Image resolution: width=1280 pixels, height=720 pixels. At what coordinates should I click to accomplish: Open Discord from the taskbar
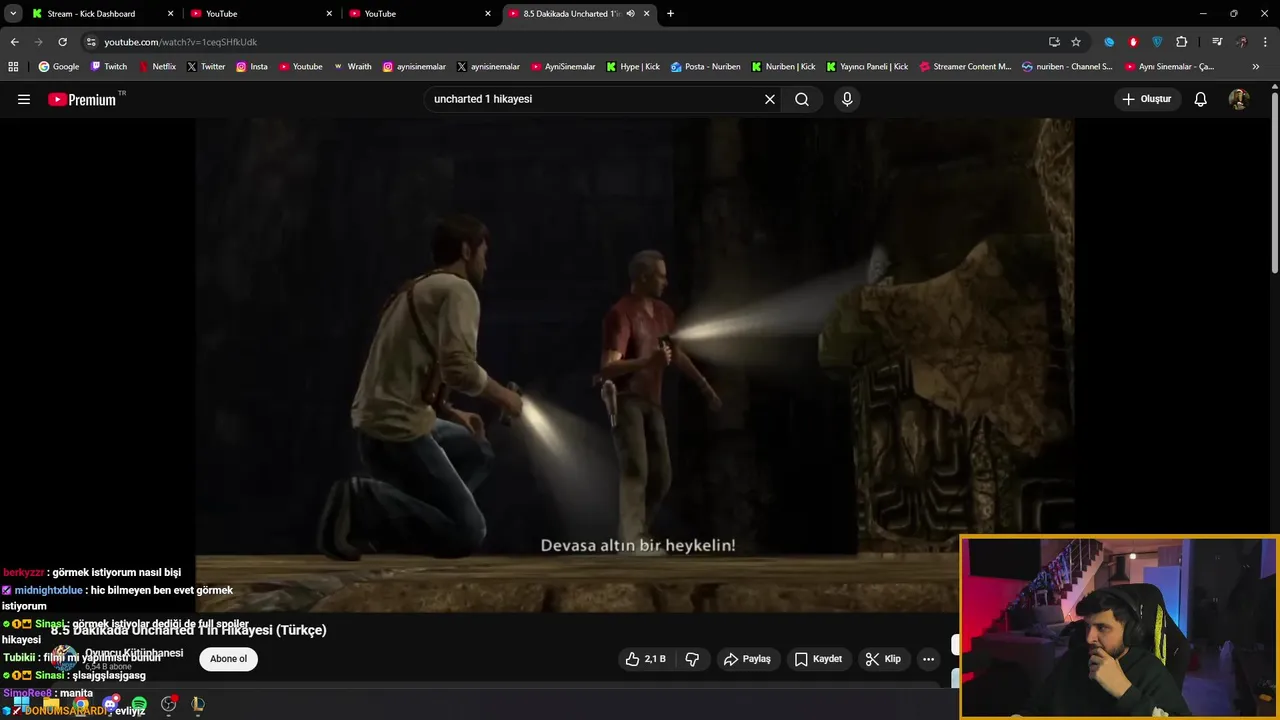(x=110, y=705)
